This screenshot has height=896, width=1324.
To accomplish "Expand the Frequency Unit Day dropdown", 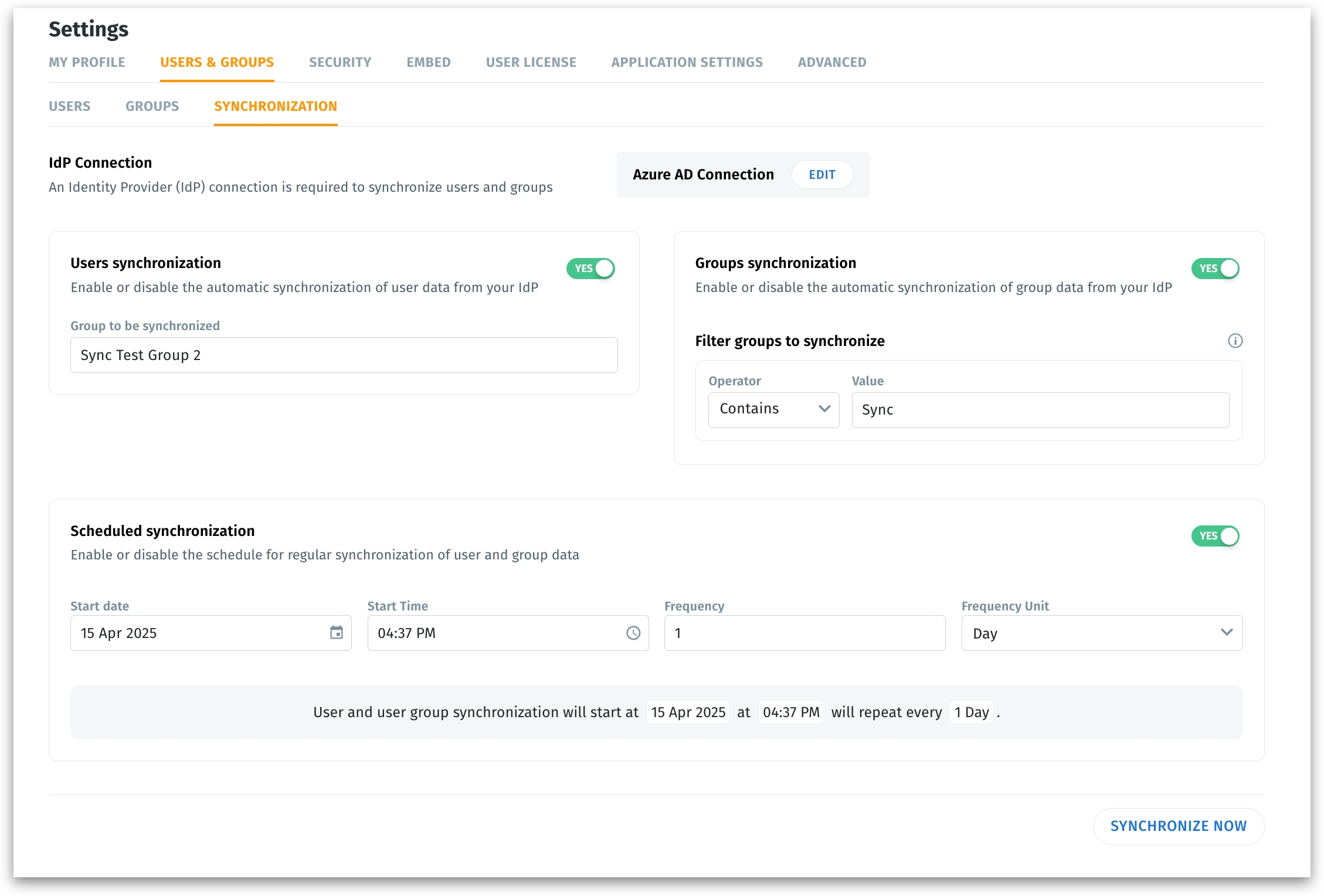I will [1101, 633].
